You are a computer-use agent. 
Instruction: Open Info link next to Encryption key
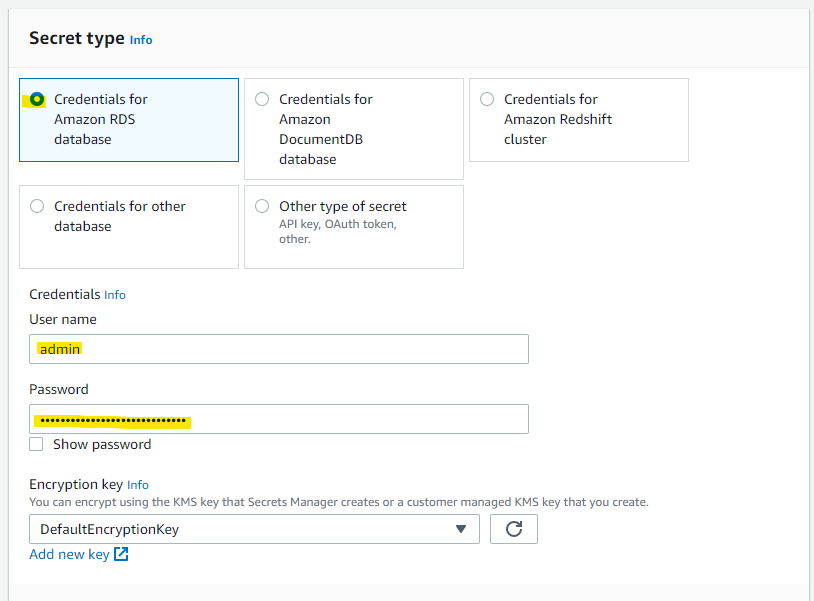click(138, 485)
